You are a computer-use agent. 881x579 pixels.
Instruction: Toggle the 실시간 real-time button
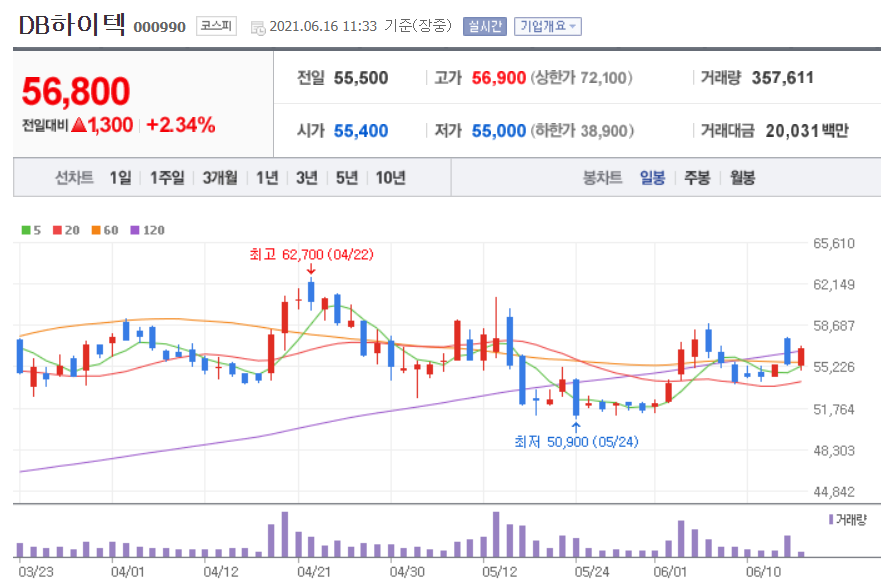click(485, 26)
